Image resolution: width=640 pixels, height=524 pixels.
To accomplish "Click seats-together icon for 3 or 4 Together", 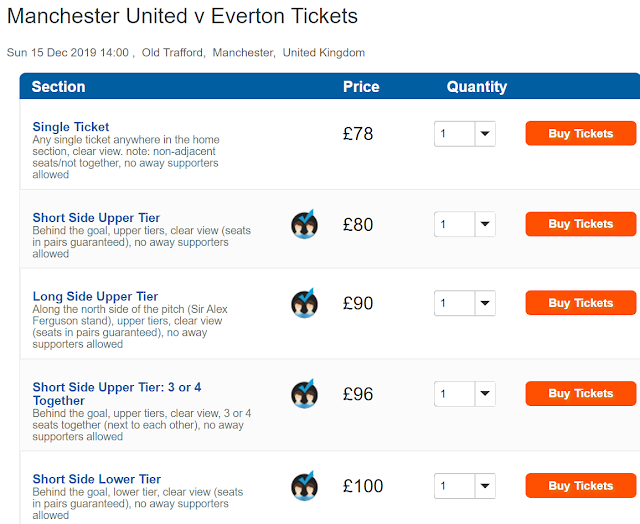I will tap(304, 394).
